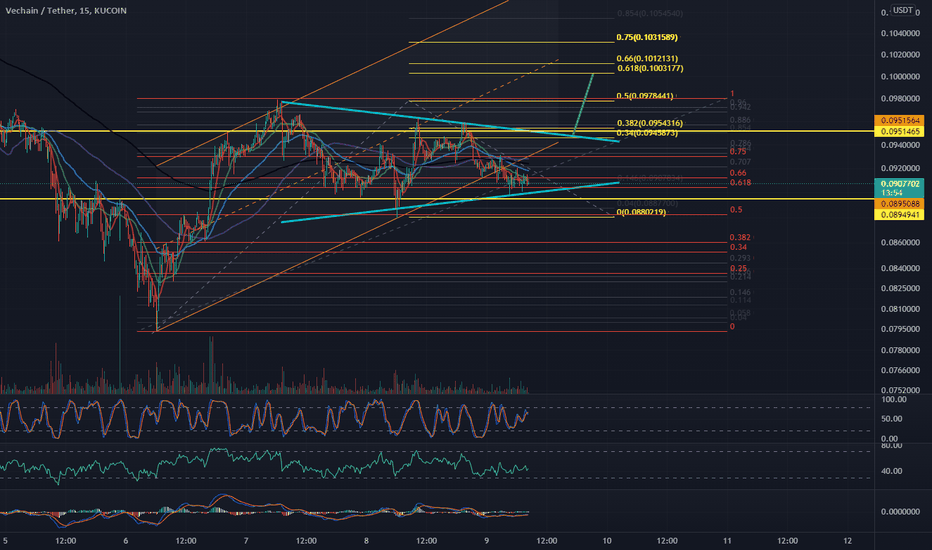Select the orange 0.0951564 price tag
The image size is (932, 550).
tap(899, 121)
